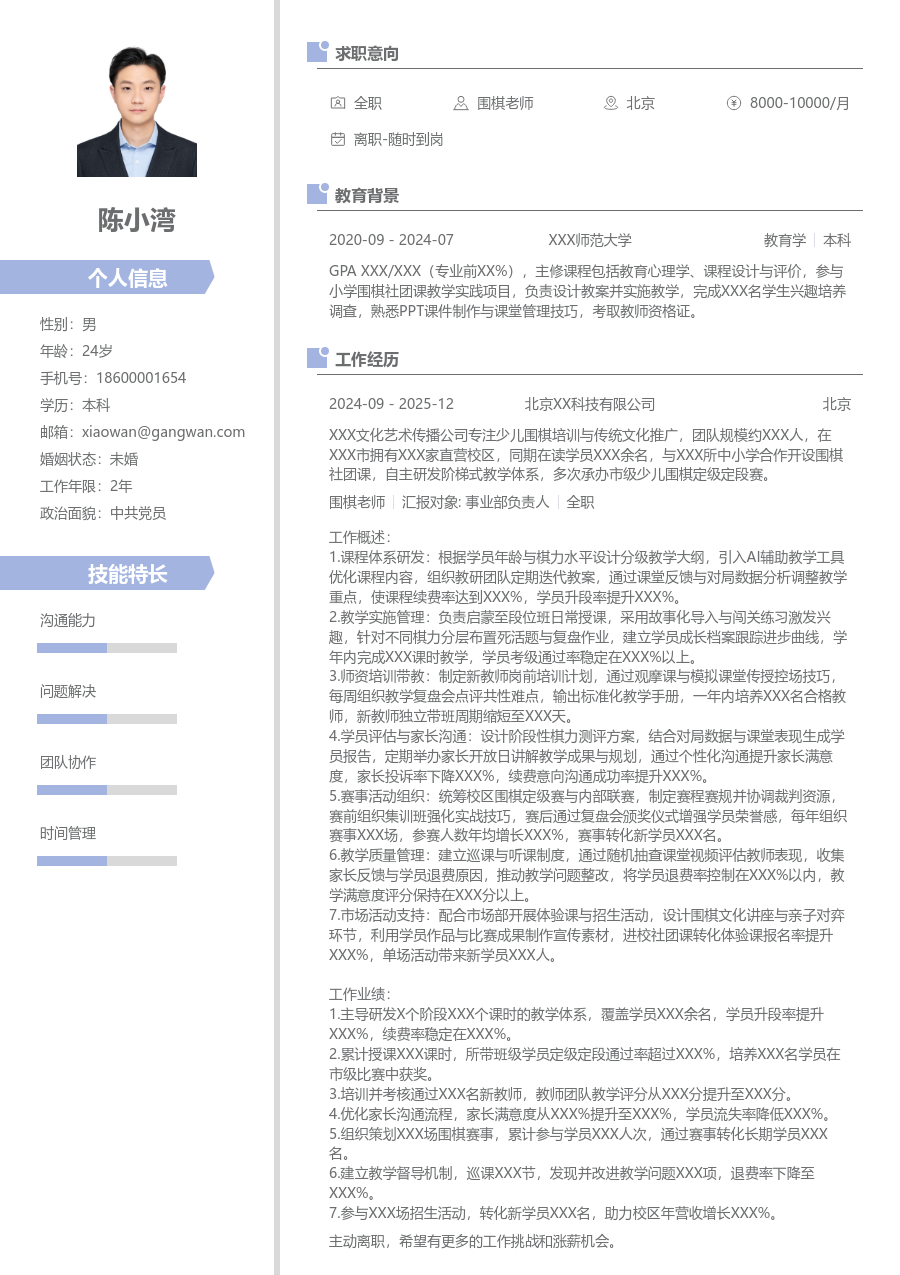Select the 技能特长 section banner
This screenshot has width=900, height=1275.
click(107, 573)
